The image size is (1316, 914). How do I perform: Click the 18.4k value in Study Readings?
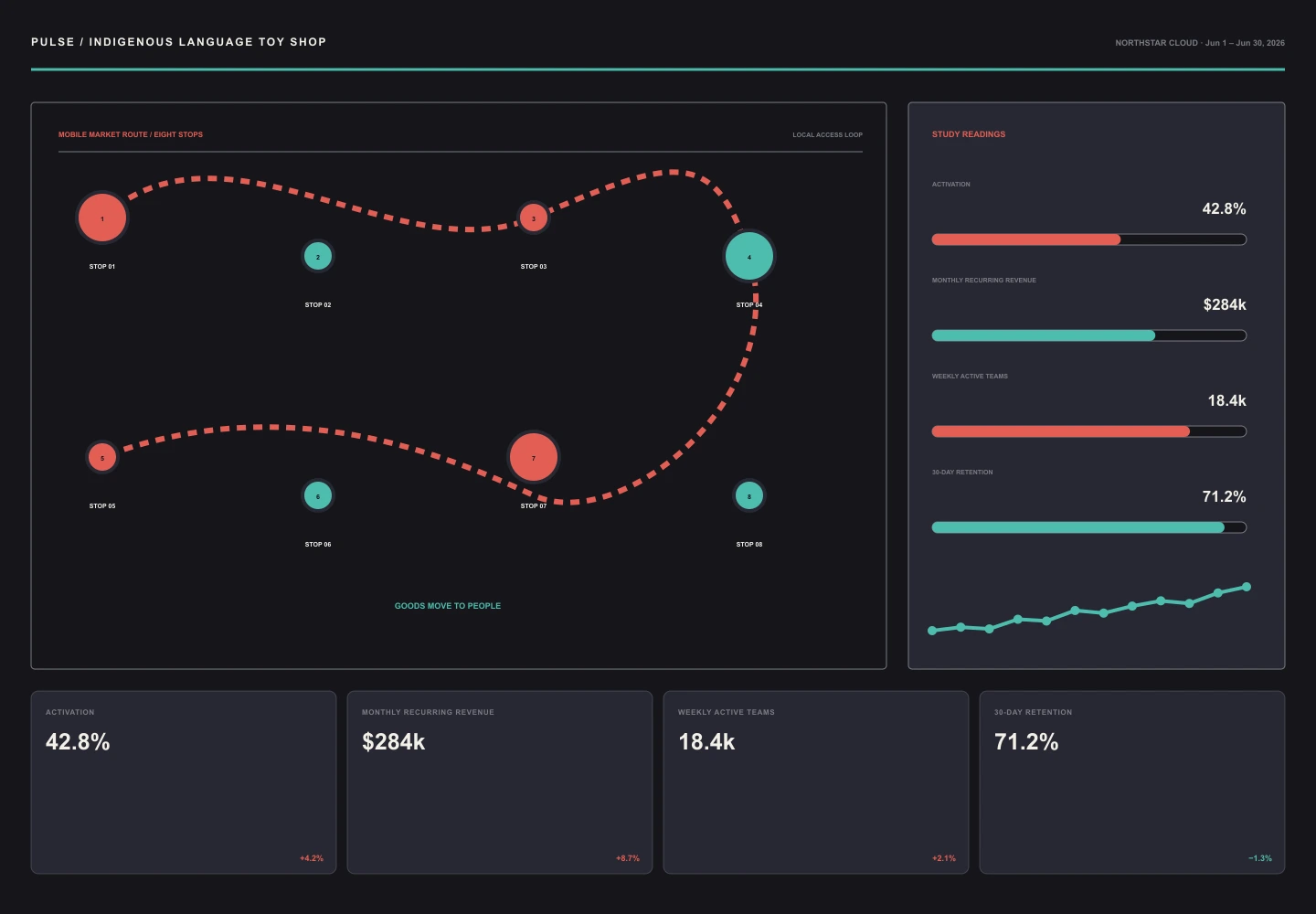pos(1226,400)
